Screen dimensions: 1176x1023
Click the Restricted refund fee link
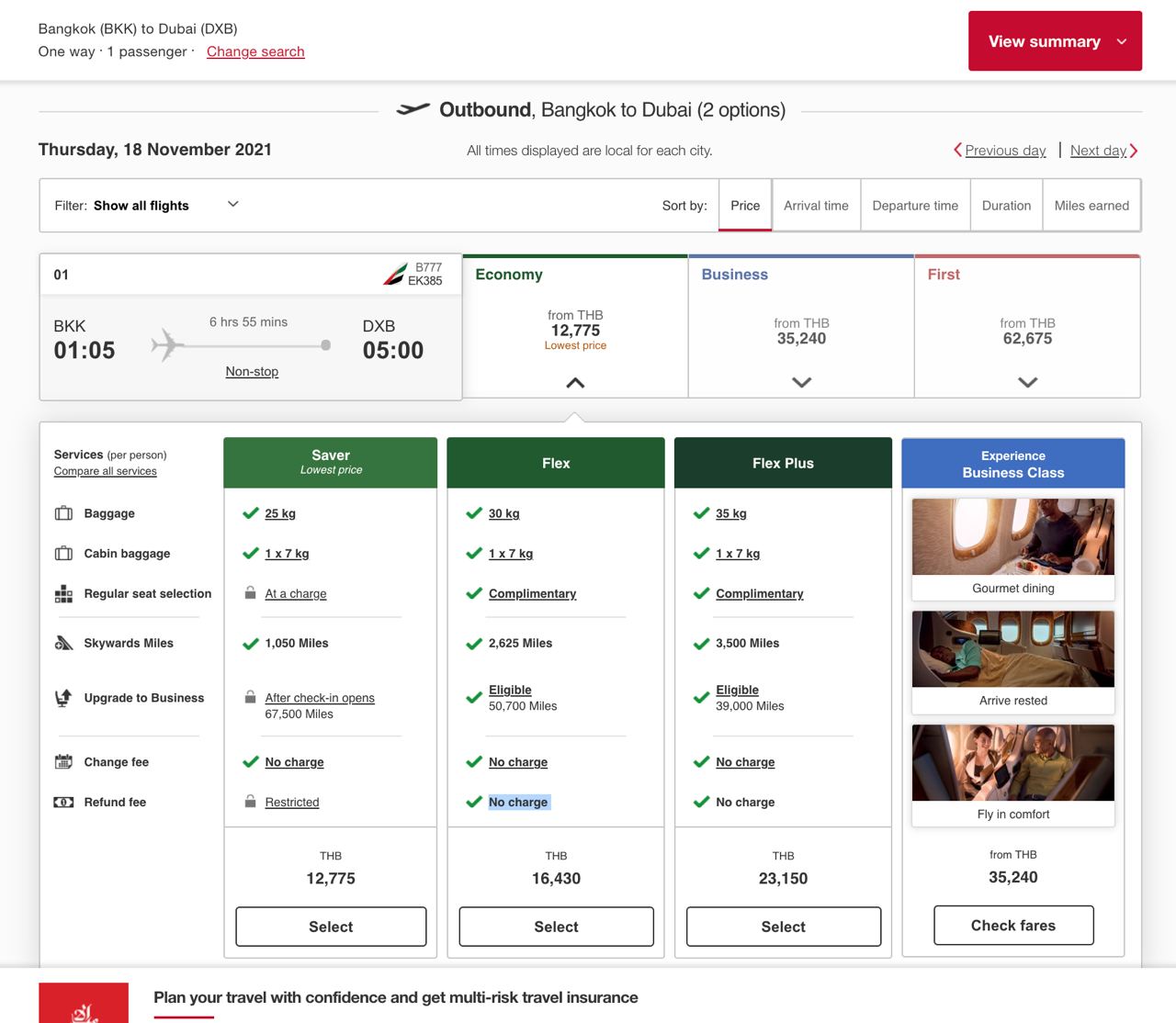pos(292,802)
